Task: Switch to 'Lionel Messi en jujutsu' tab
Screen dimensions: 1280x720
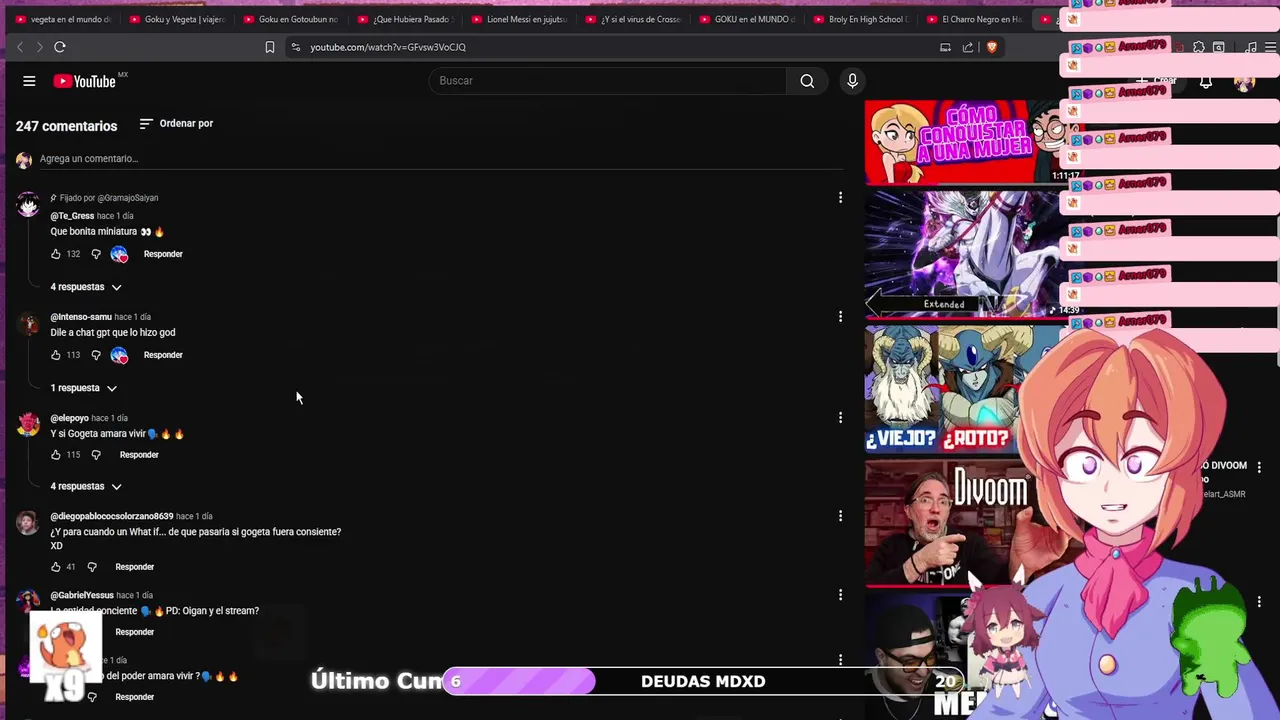Action: 521,19
